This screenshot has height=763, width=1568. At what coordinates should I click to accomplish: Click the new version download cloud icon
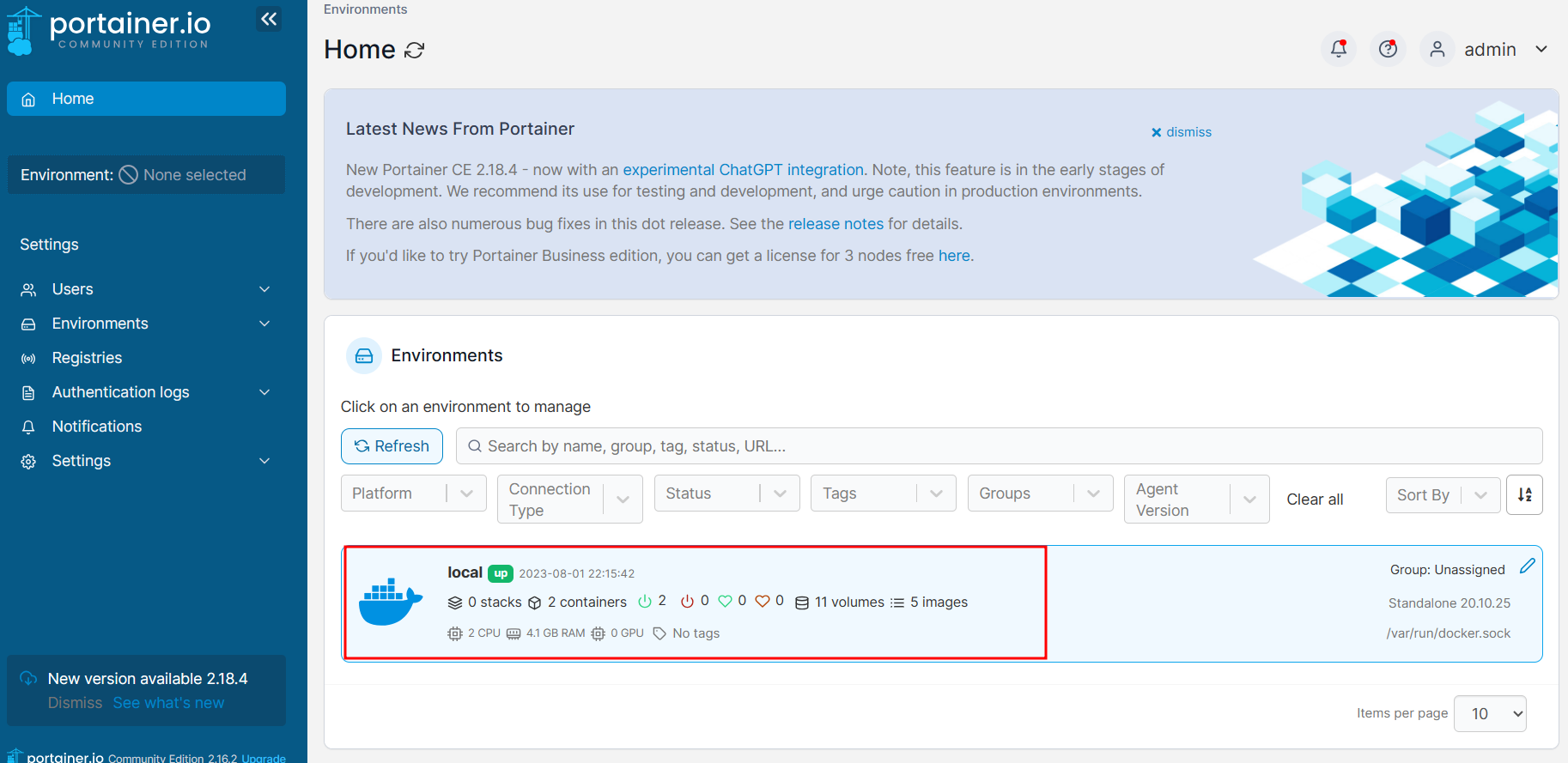point(28,678)
